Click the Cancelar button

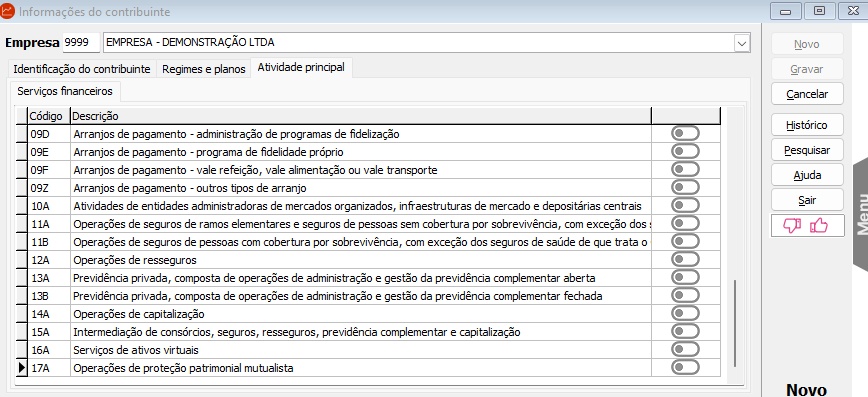[x=807, y=94]
